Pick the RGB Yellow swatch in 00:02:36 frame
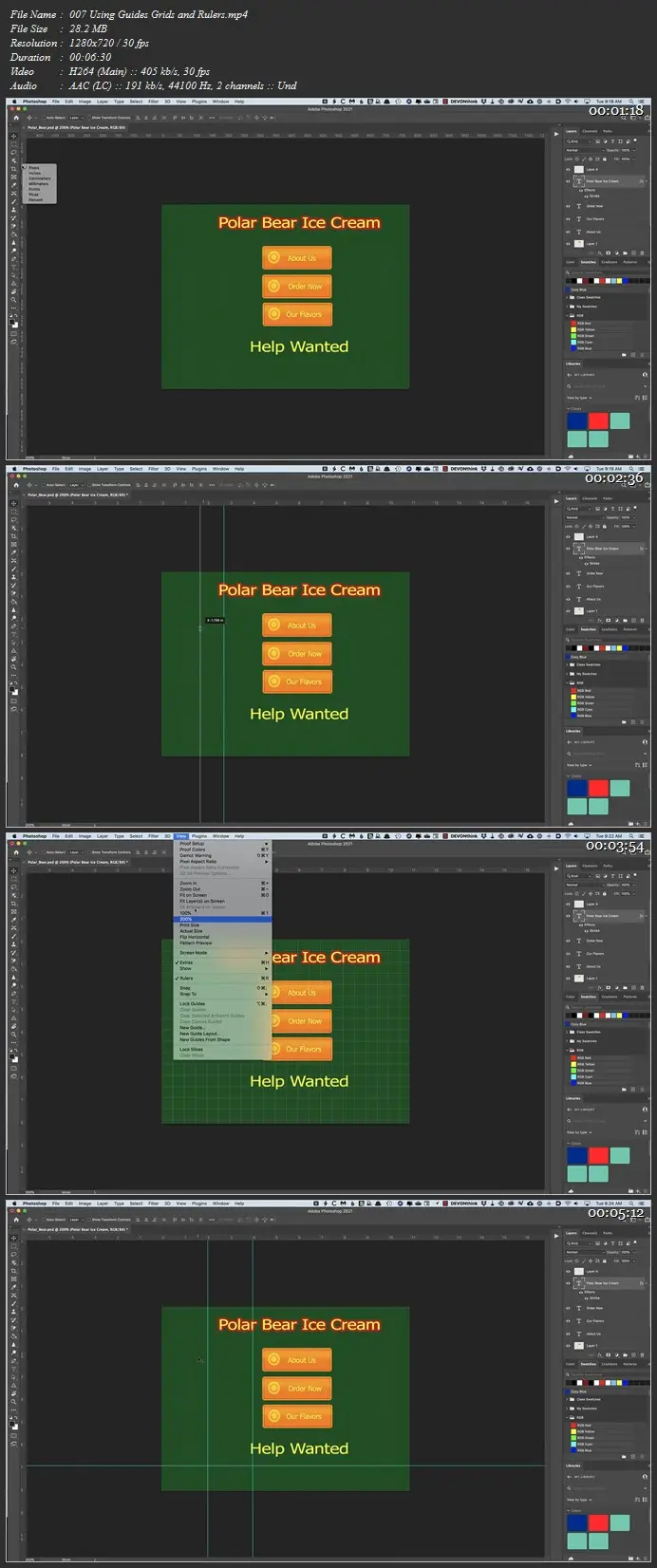The image size is (657, 1568). pyautogui.click(x=573, y=697)
